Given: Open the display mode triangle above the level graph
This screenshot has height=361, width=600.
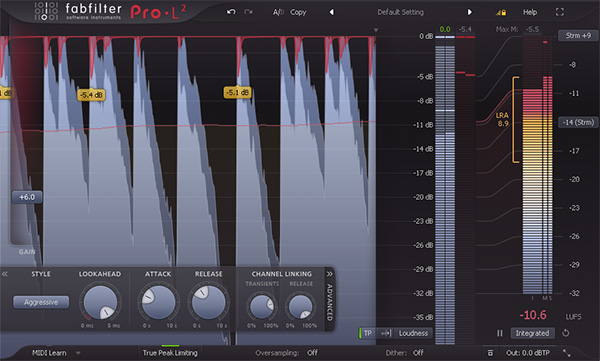Looking at the screenshot, I should pyautogui.click(x=376, y=30).
